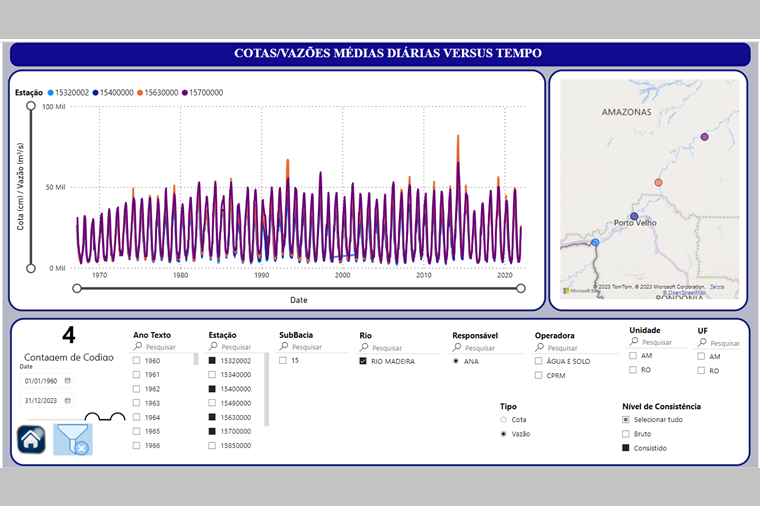Image resolution: width=760 pixels, height=506 pixels.
Task: Open calendar picker for end date 31/12/2023
Action: [67, 400]
